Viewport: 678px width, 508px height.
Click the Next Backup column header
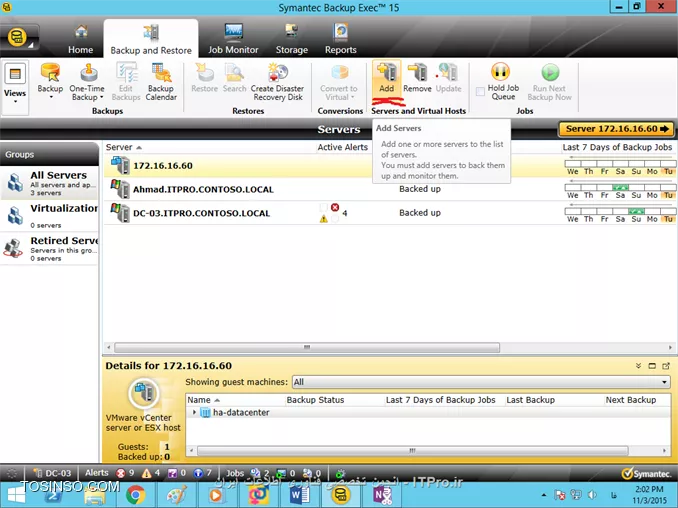[x=631, y=400]
